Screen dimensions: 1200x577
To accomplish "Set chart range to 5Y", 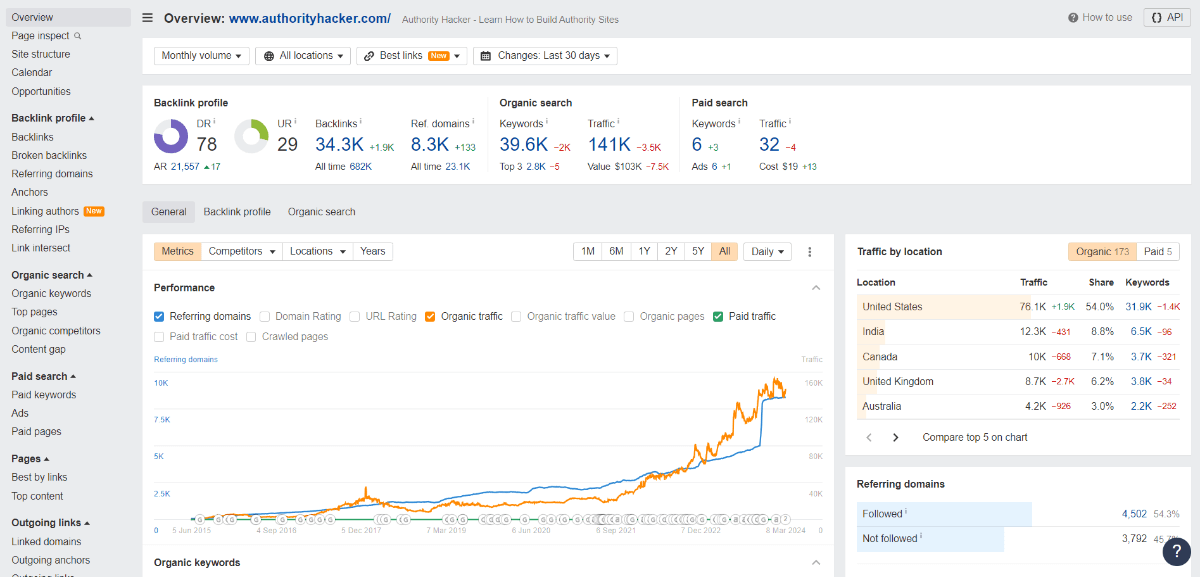I will coord(698,252).
